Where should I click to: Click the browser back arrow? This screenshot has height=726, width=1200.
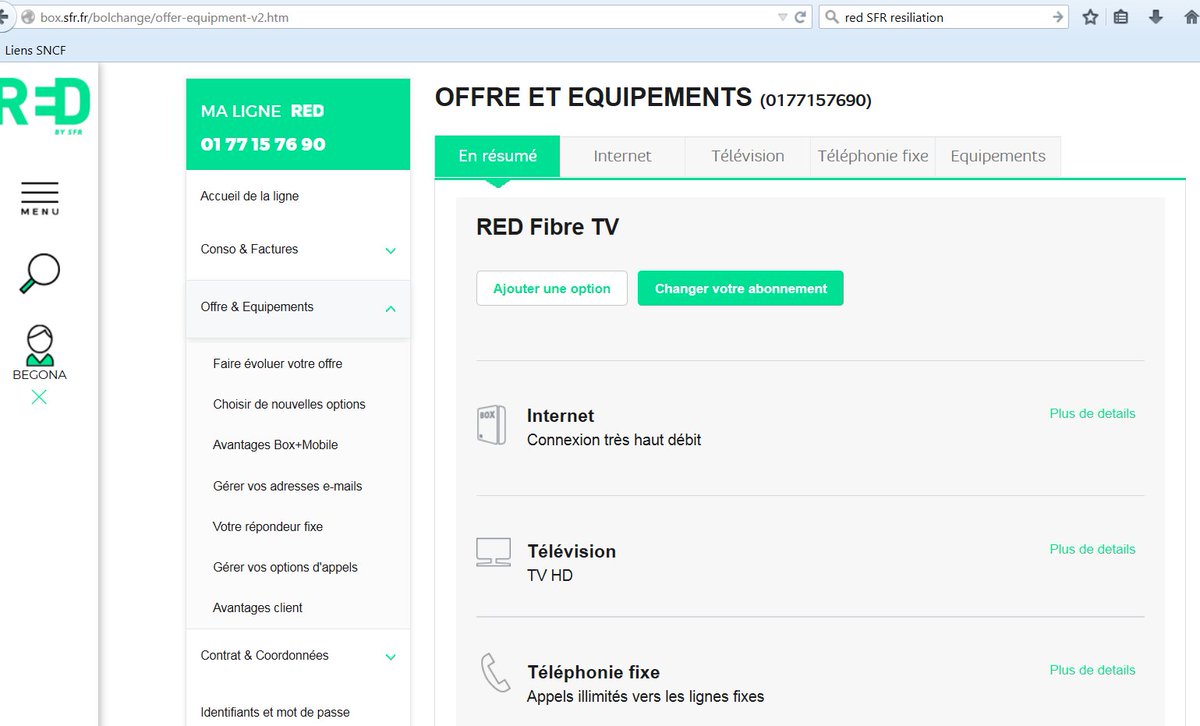(x=5, y=17)
